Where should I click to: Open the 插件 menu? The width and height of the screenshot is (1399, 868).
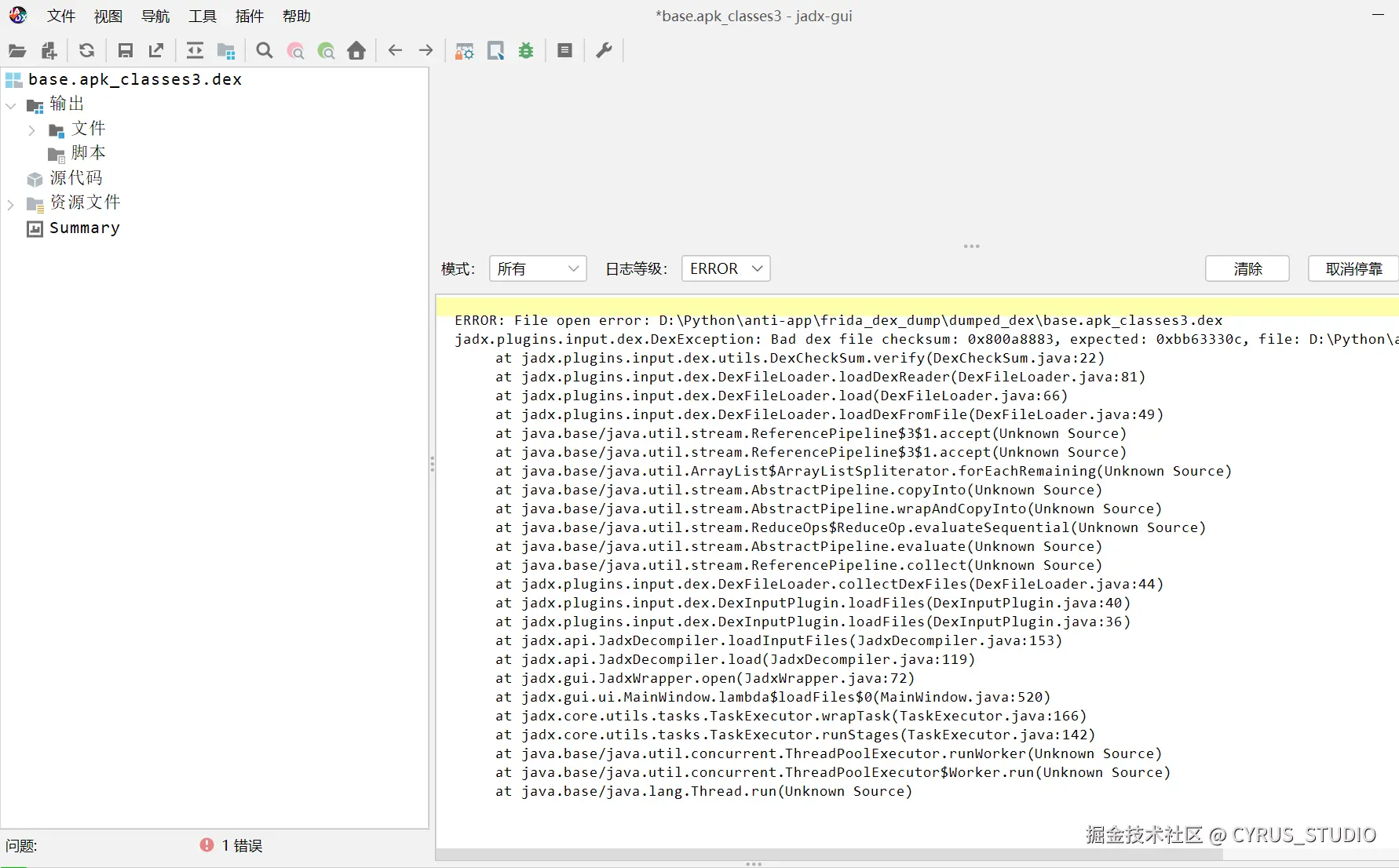tap(250, 16)
